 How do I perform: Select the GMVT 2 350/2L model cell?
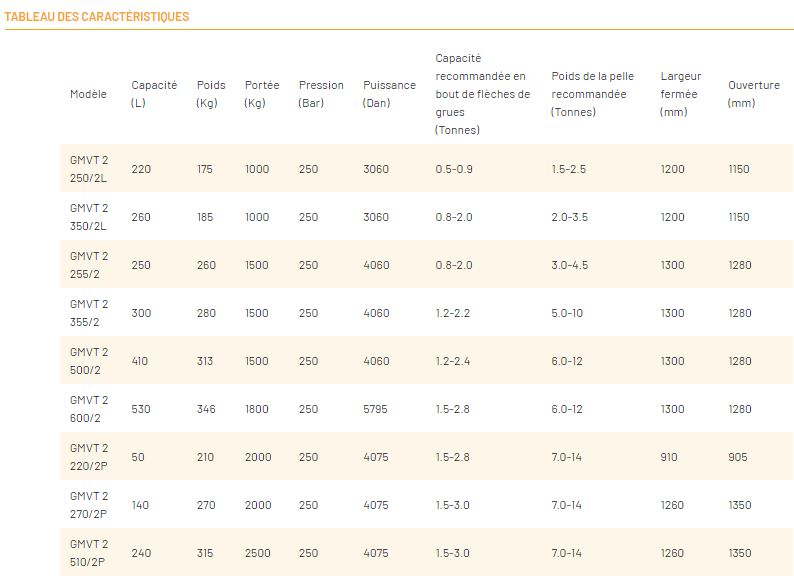click(x=89, y=217)
